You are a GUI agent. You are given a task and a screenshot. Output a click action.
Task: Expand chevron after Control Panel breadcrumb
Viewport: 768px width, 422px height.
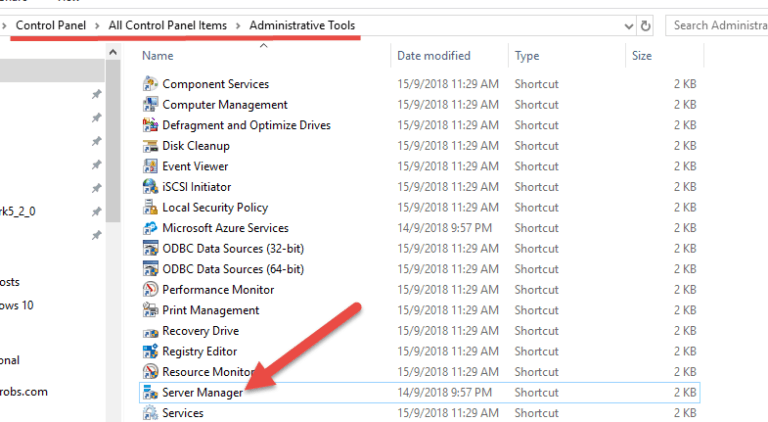(97, 25)
